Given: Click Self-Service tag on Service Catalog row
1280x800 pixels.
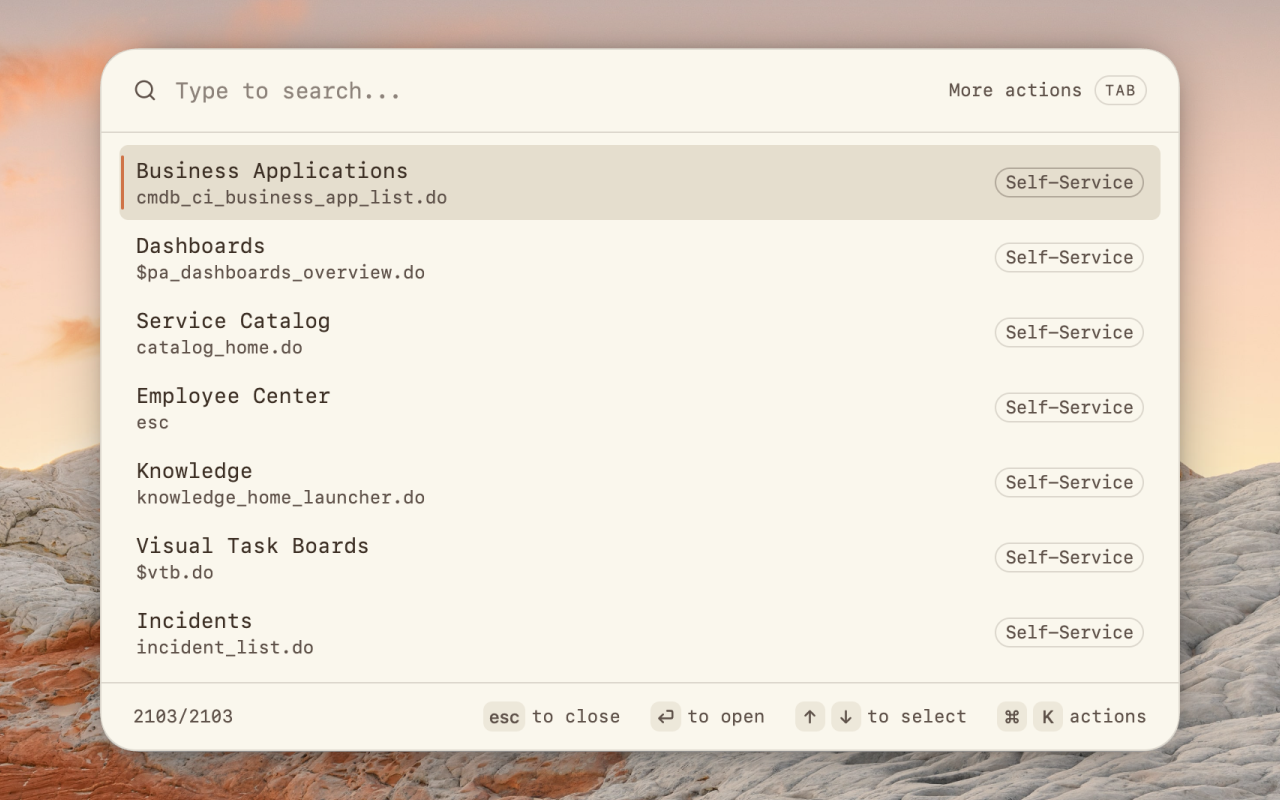Looking at the screenshot, I should (x=1069, y=332).
